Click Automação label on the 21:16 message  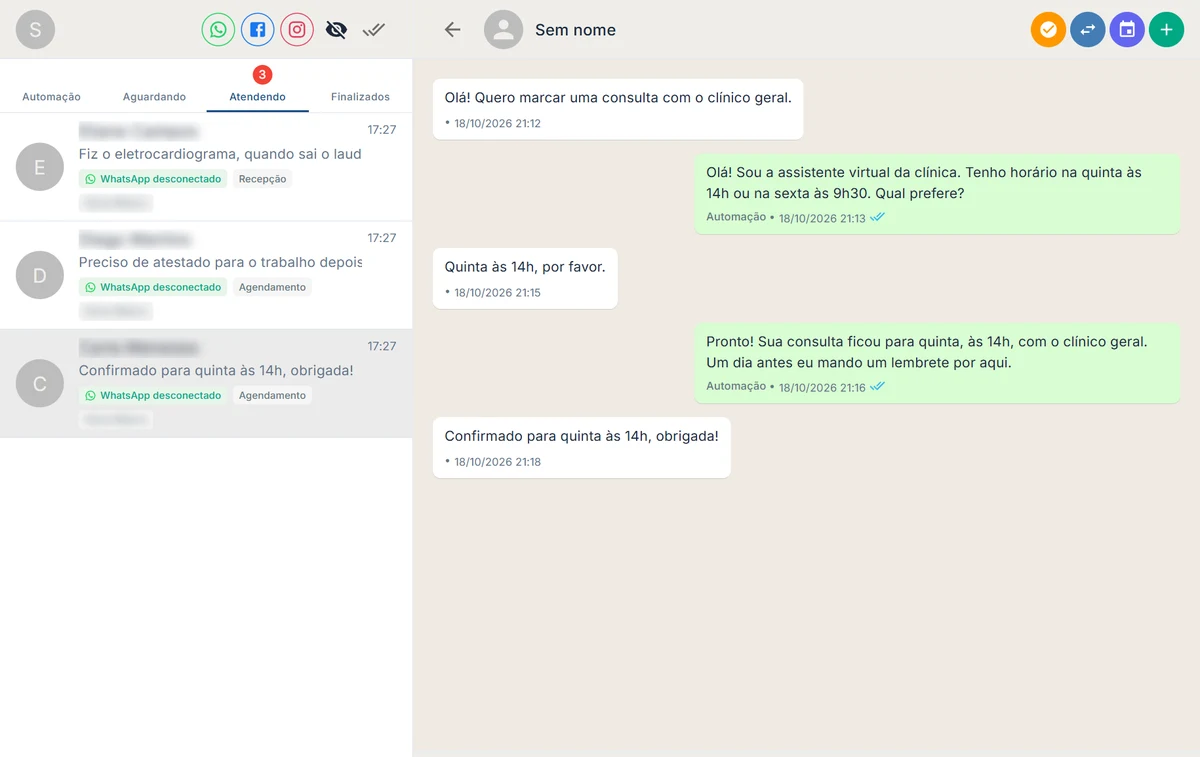736,386
